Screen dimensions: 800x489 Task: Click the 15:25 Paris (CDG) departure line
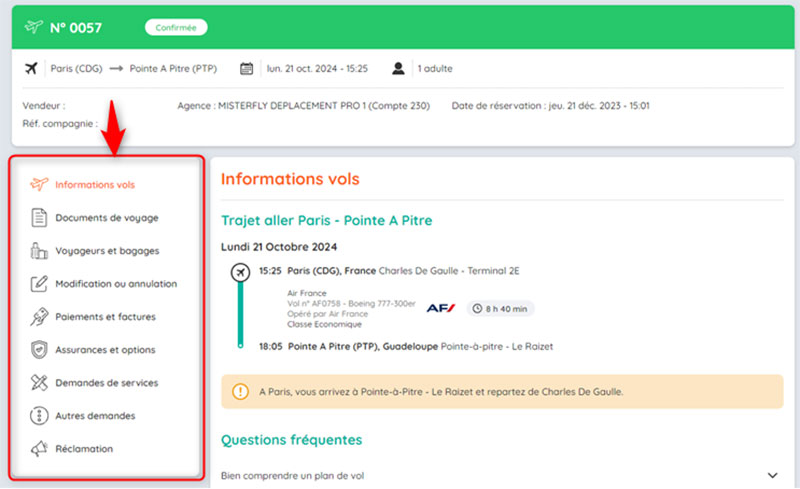pos(389,271)
